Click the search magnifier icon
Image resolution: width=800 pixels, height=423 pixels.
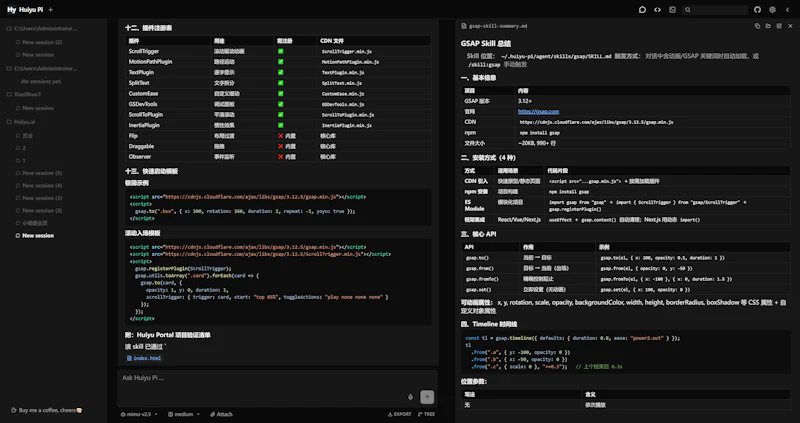click(x=688, y=10)
